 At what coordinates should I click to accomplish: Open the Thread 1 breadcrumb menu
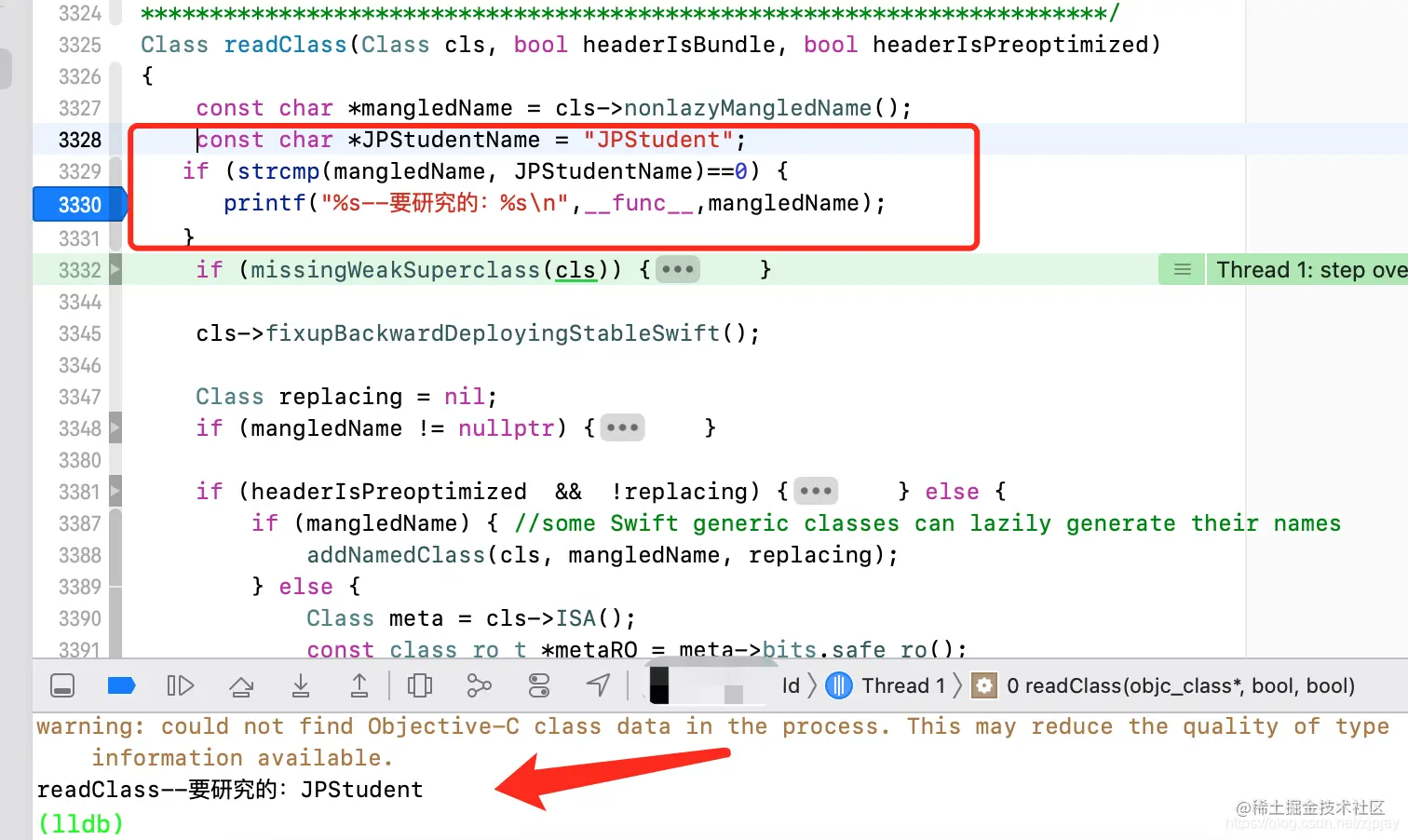click(903, 686)
